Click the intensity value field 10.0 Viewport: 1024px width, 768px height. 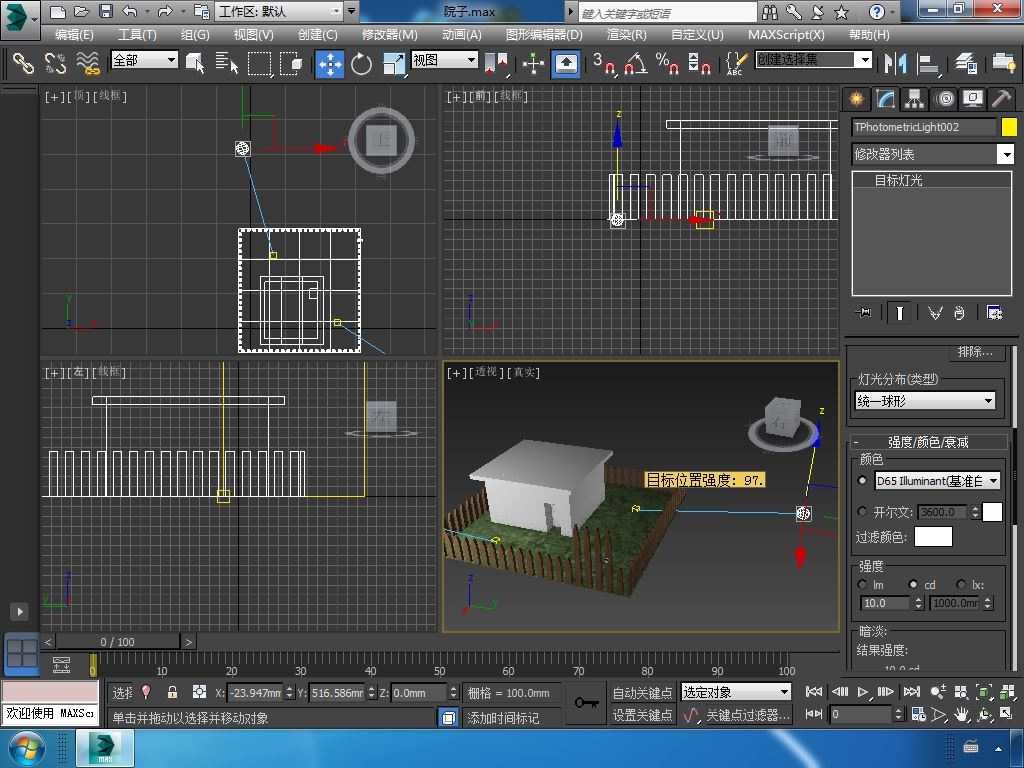pos(886,603)
